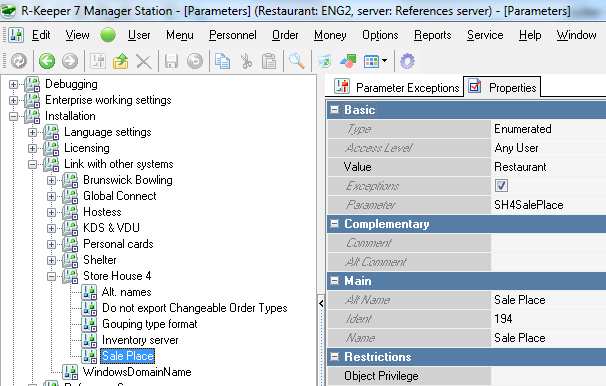Click the Parameter Exceptions tab icon
Image resolution: width=606 pixels, height=386 pixels.
[342, 87]
